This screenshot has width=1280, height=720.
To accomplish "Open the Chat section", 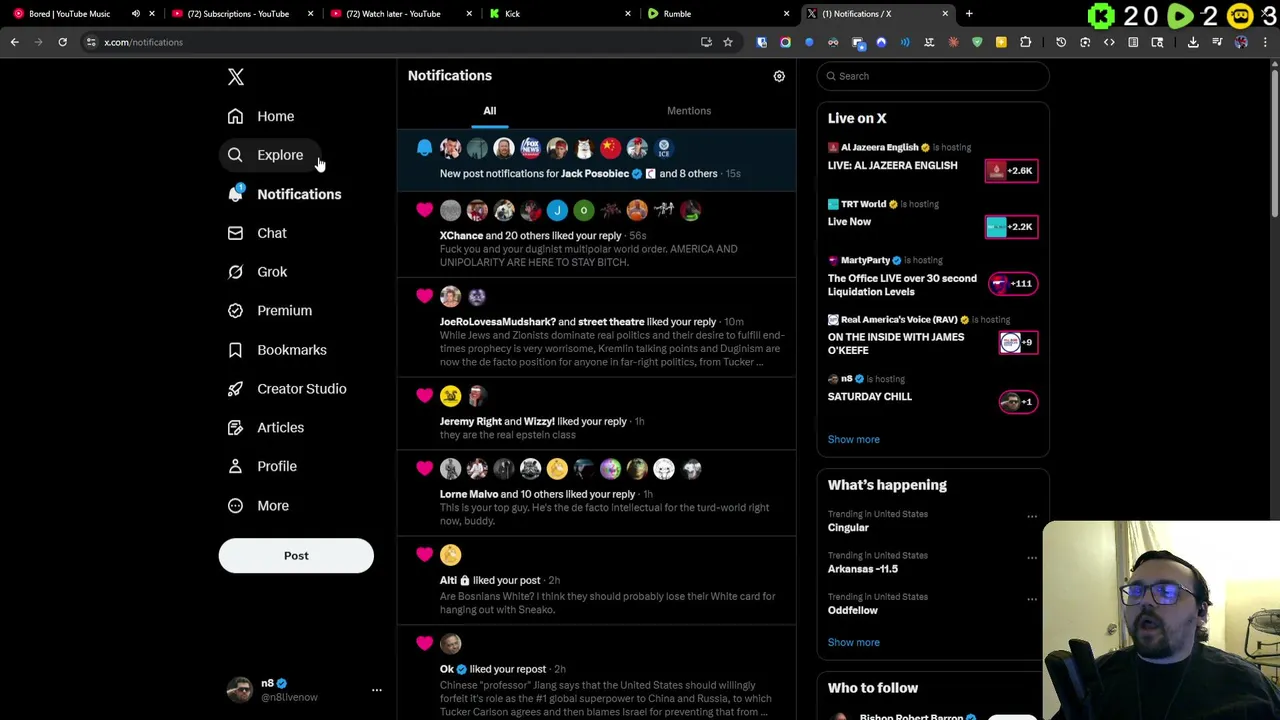I will tap(257, 233).
